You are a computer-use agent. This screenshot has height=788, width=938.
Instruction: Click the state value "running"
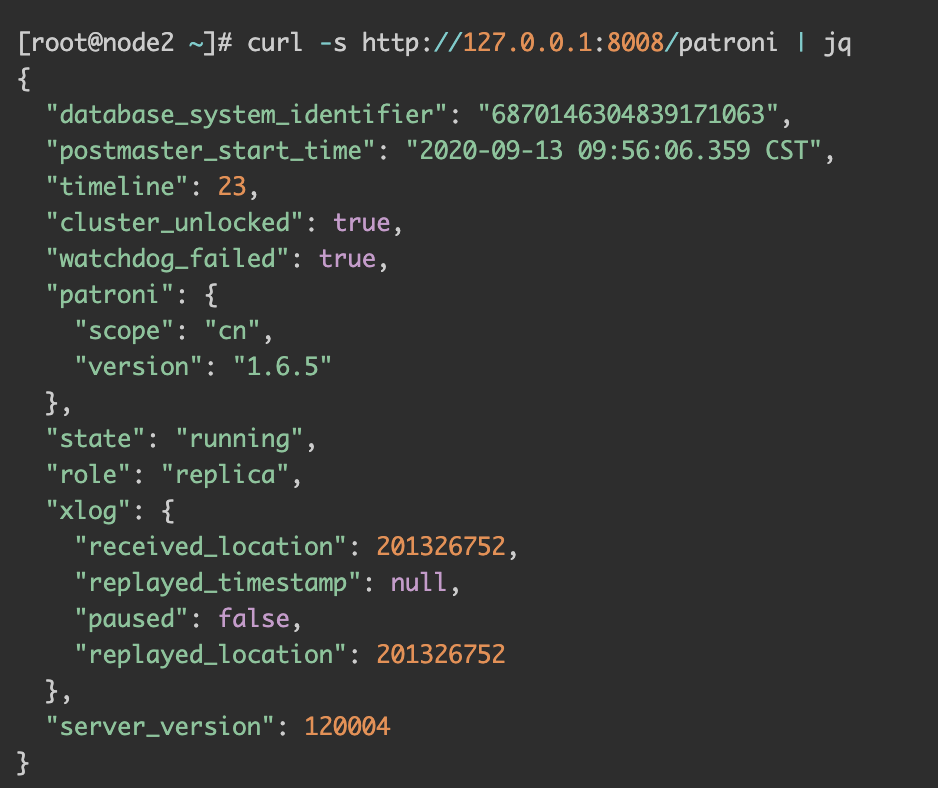point(239,439)
